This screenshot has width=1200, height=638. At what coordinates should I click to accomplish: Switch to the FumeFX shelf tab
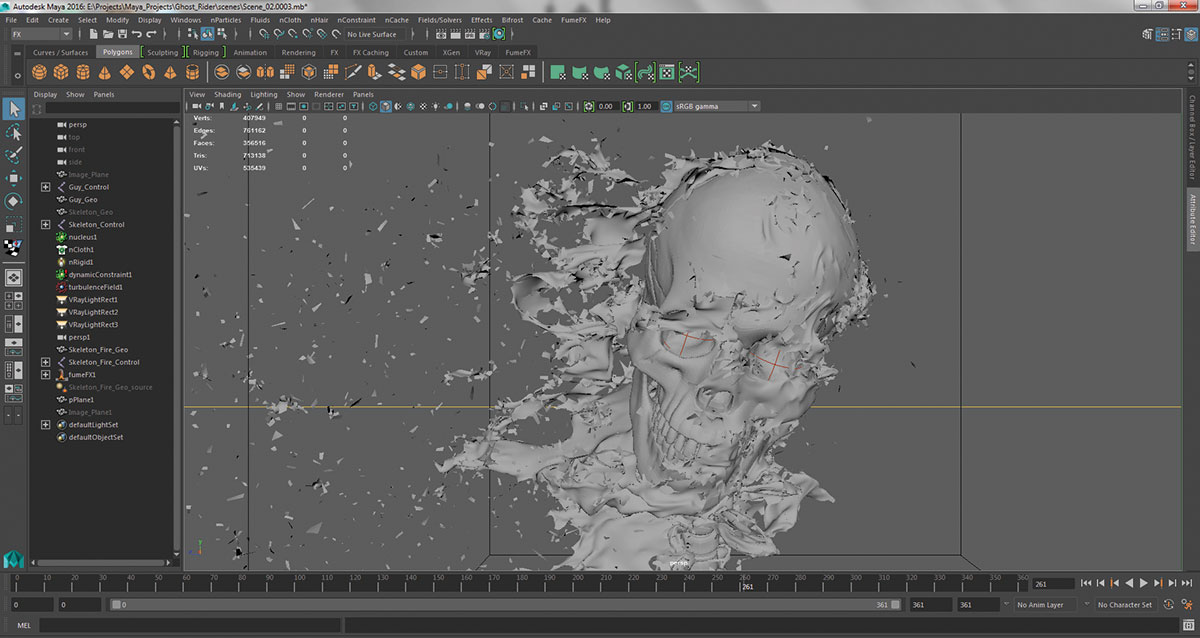coord(519,52)
